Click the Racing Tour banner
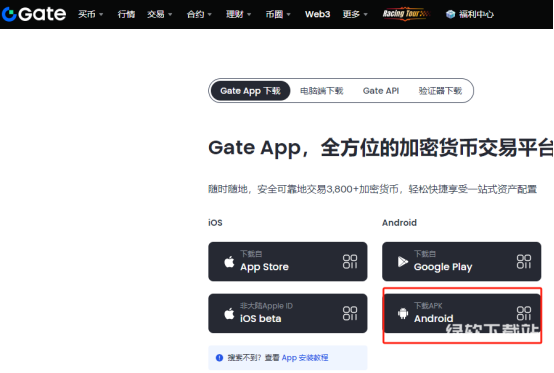The height and width of the screenshot is (373, 554). pos(406,14)
